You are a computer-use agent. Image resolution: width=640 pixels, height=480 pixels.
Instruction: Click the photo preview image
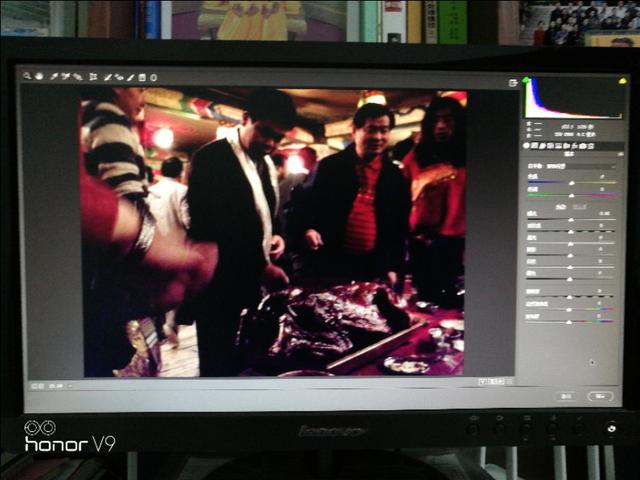(x=273, y=232)
